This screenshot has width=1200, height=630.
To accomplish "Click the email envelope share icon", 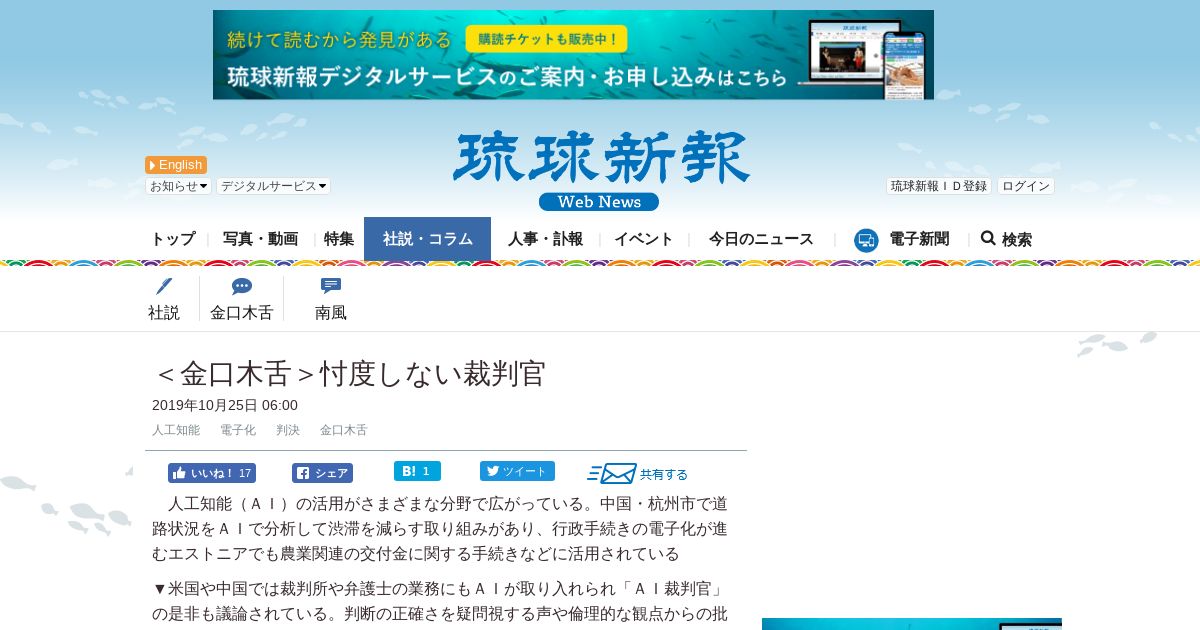I will pyautogui.click(x=612, y=474).
